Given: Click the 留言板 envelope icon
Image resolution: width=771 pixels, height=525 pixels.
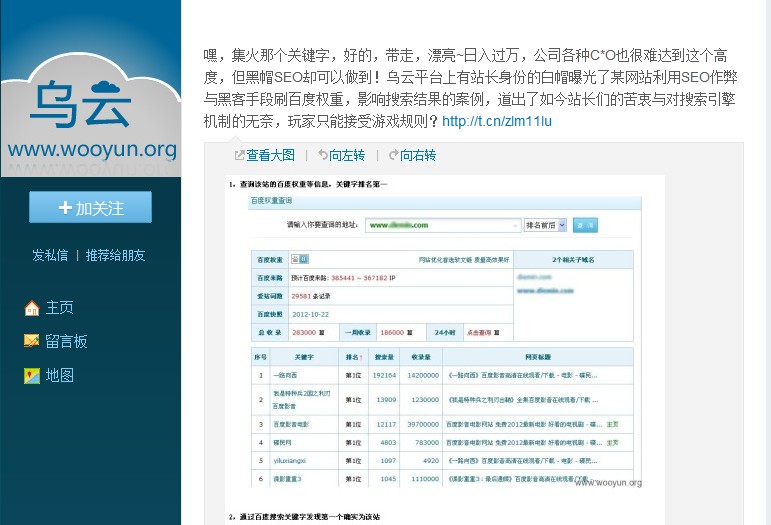Looking at the screenshot, I should click(32, 341).
